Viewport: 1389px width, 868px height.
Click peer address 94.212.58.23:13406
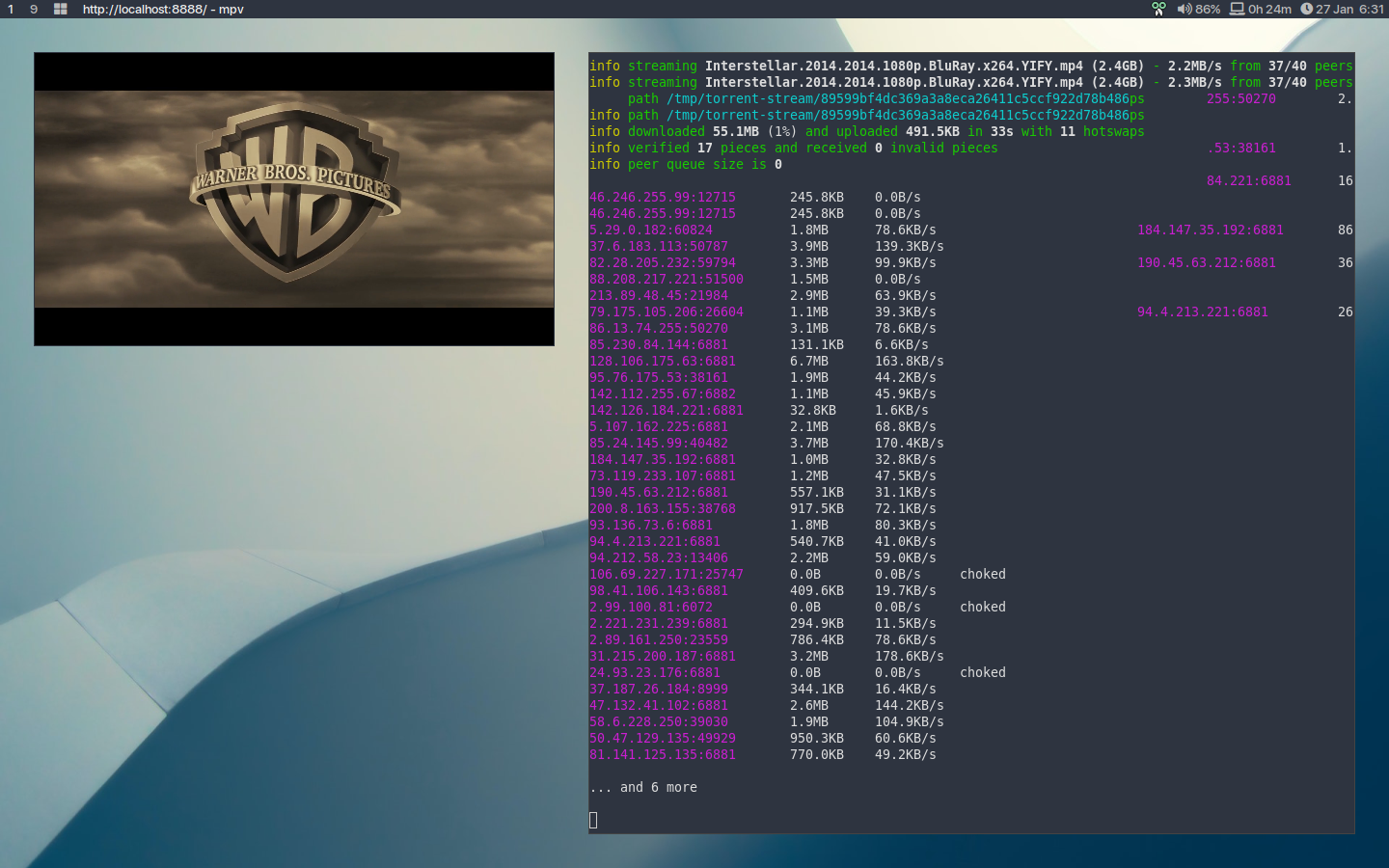[x=659, y=557]
